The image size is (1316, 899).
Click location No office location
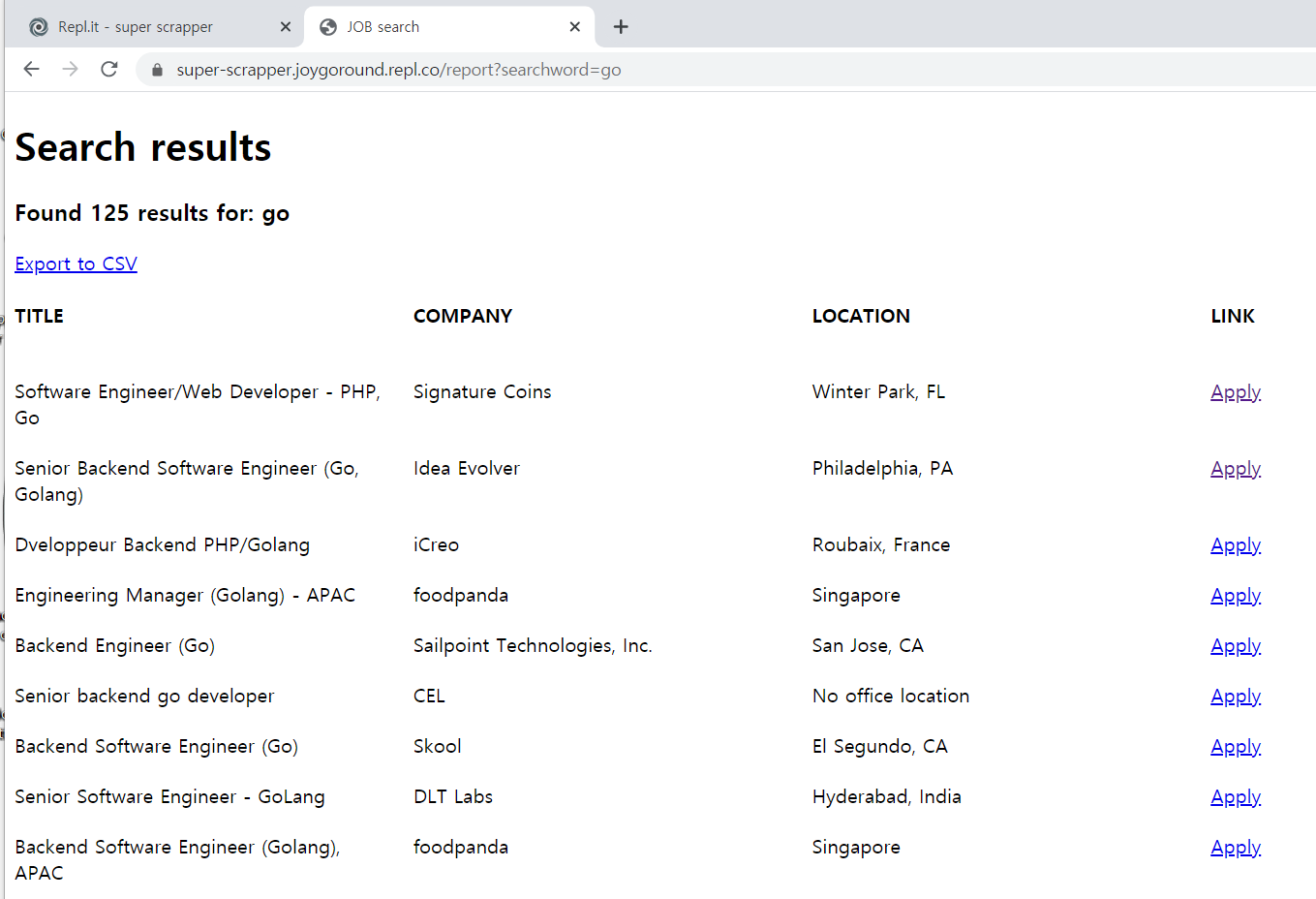tap(891, 696)
